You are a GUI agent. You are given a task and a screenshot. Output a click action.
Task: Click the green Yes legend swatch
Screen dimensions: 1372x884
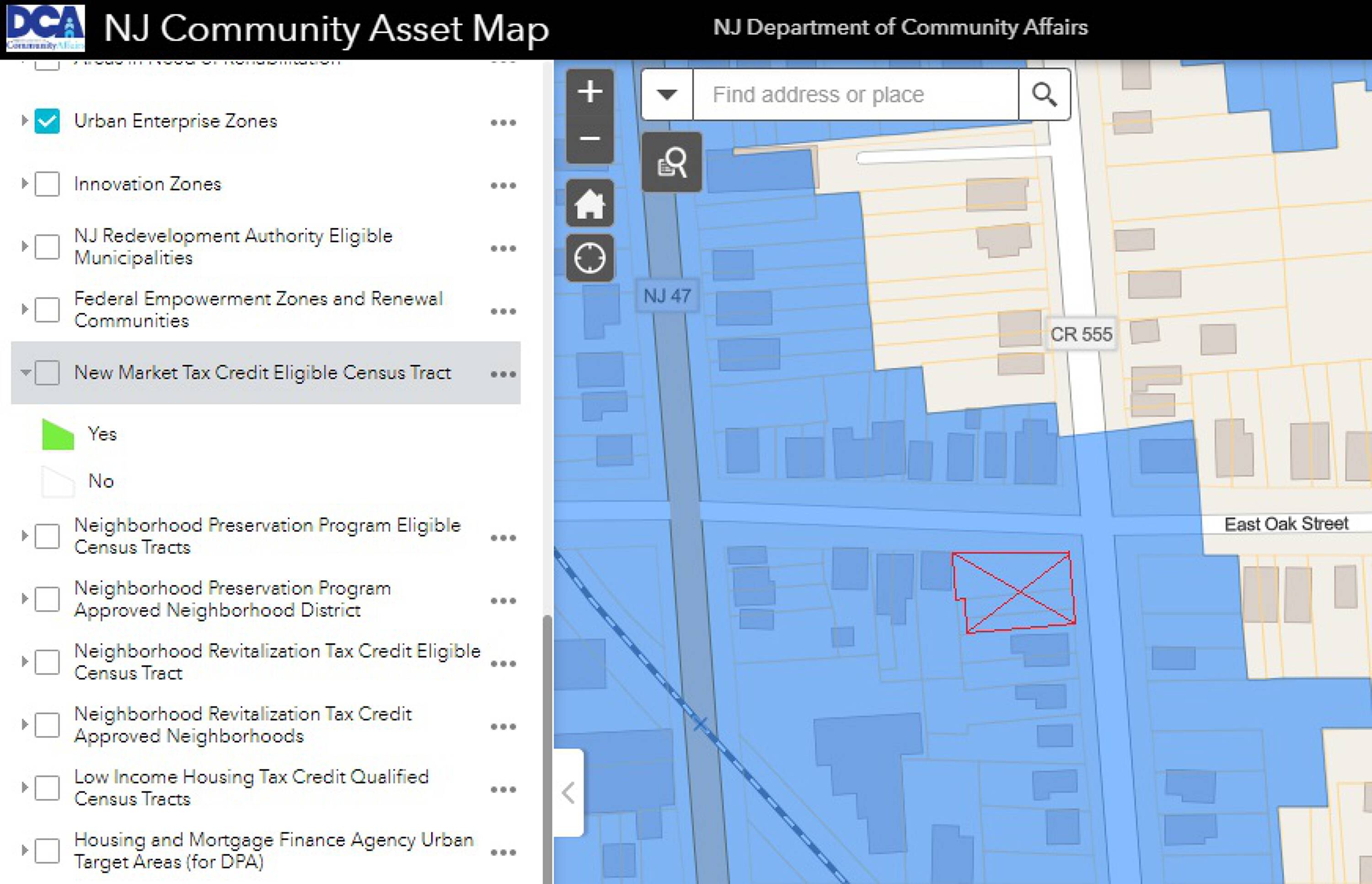click(x=58, y=434)
